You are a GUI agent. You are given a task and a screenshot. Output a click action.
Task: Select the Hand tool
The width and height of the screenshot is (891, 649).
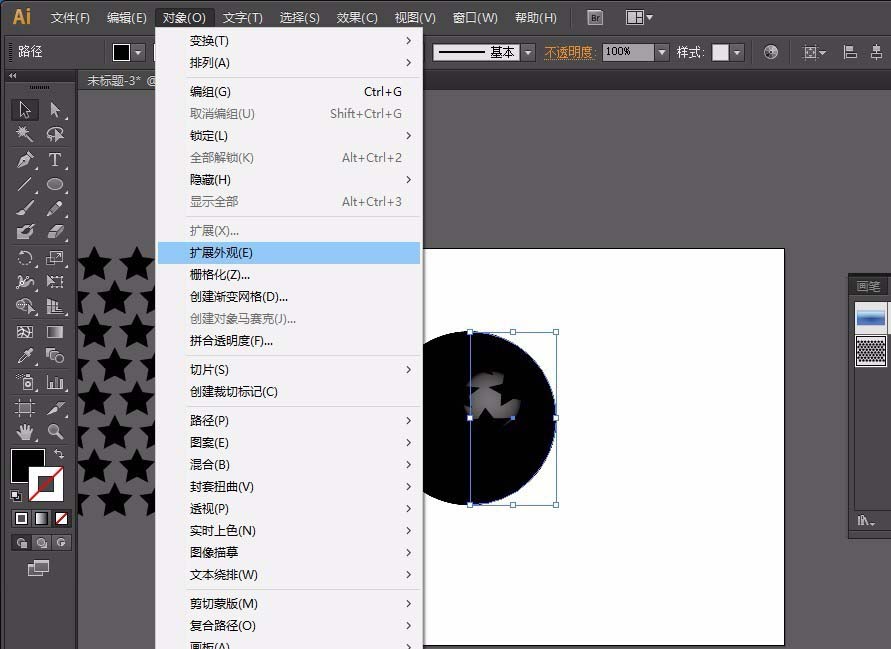(x=25, y=432)
